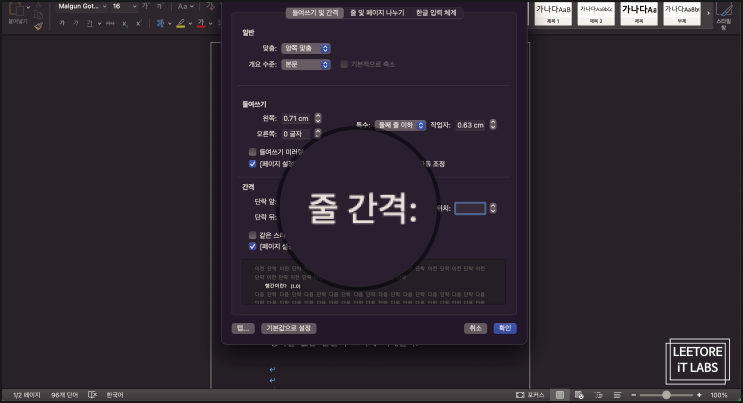The width and height of the screenshot is (743, 403).
Task: Click the yellow Text Highlight pen icon
Action: coord(181,23)
